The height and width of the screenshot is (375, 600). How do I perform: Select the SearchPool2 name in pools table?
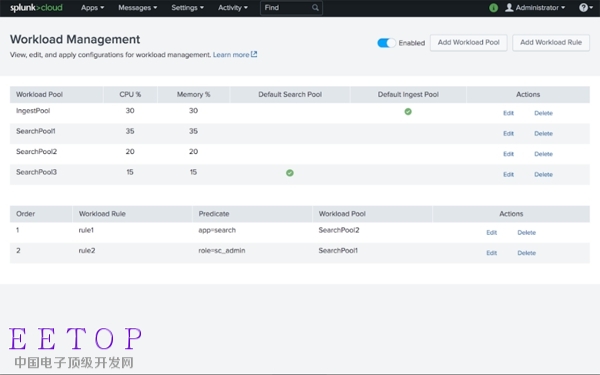tap(36, 152)
